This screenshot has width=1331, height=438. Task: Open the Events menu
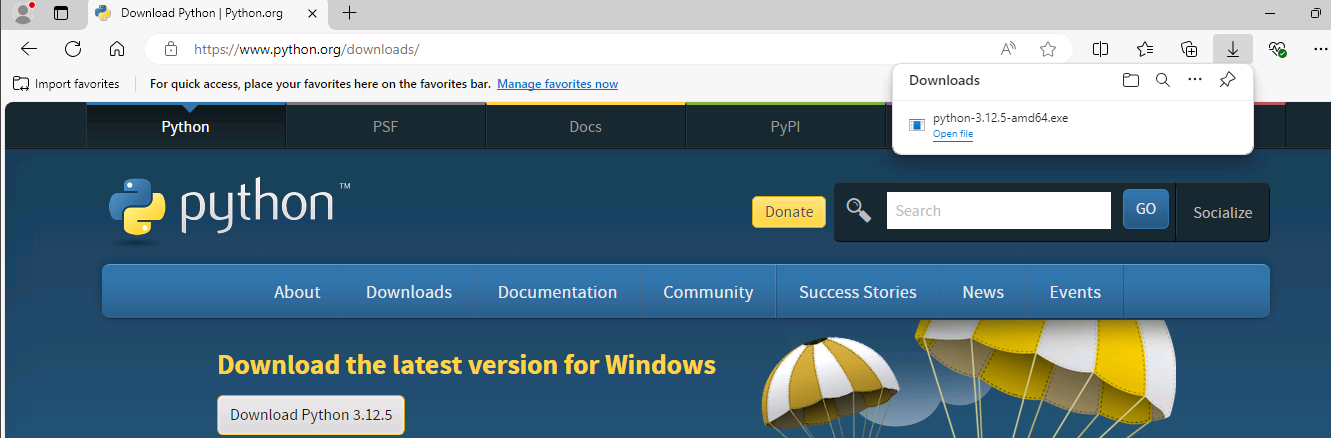pyautogui.click(x=1075, y=292)
